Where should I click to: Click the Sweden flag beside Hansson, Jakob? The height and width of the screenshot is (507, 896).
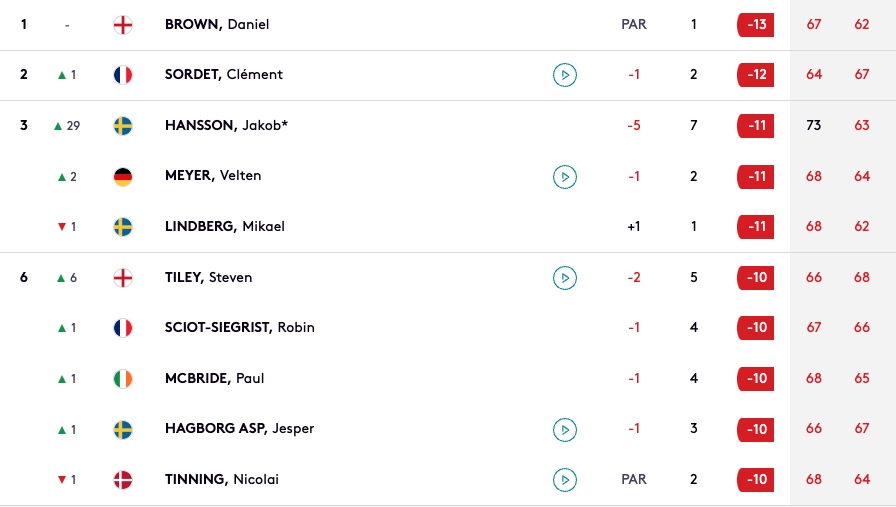[123, 126]
